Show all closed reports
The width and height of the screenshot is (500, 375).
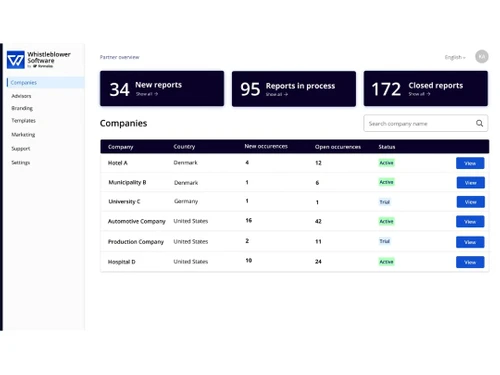coord(419,94)
